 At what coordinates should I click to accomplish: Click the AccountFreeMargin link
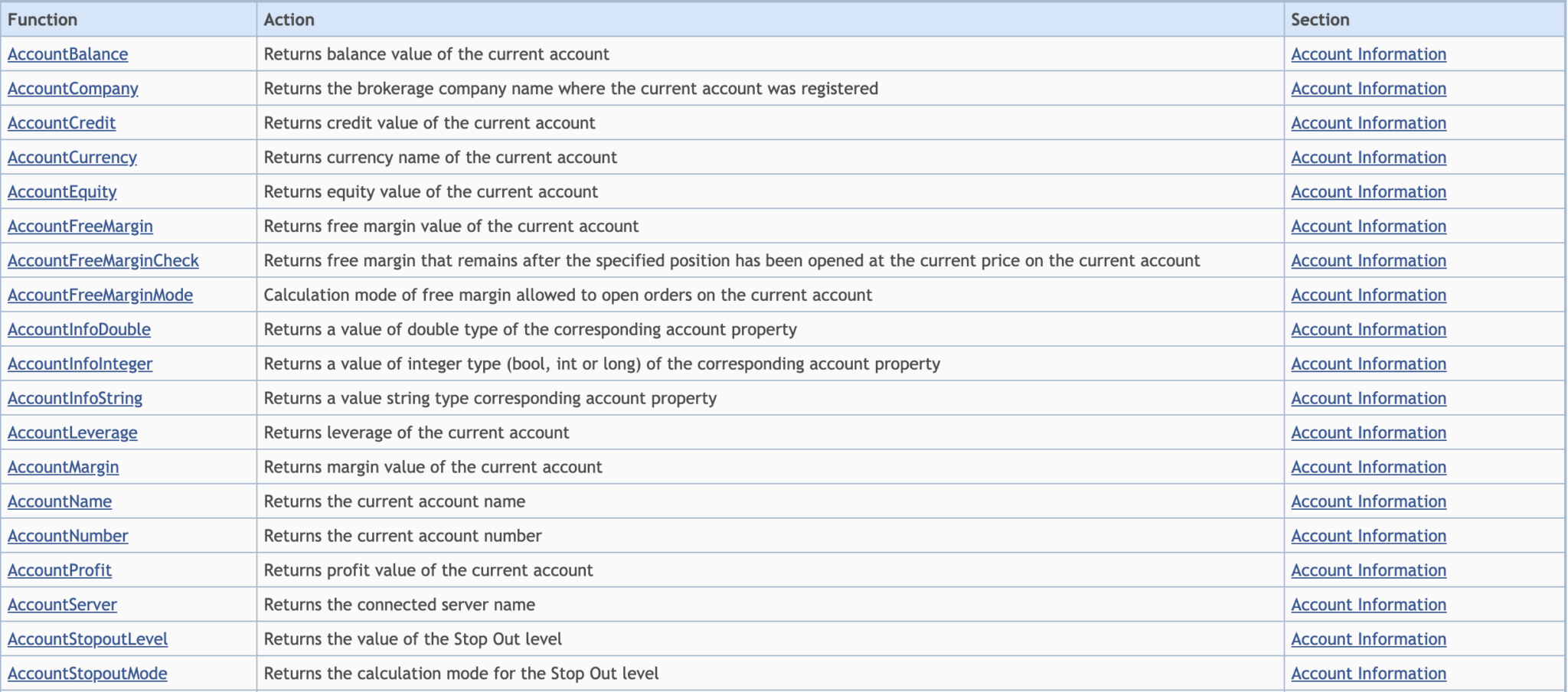point(80,227)
